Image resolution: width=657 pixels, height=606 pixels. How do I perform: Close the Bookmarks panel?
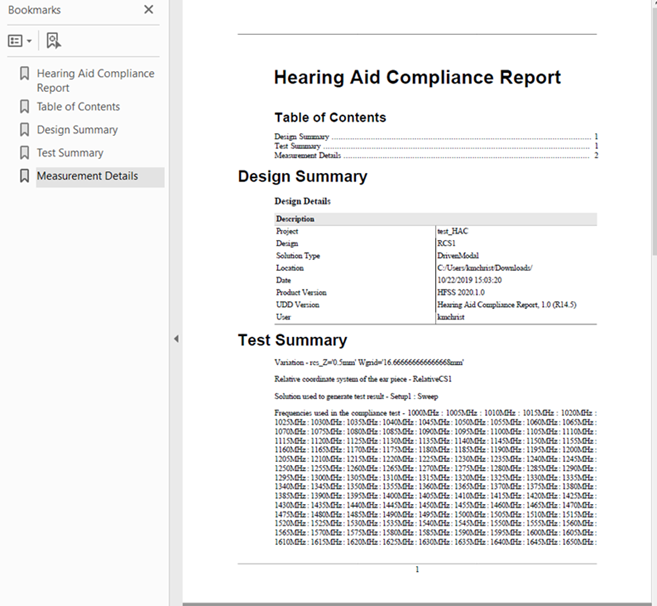149,10
